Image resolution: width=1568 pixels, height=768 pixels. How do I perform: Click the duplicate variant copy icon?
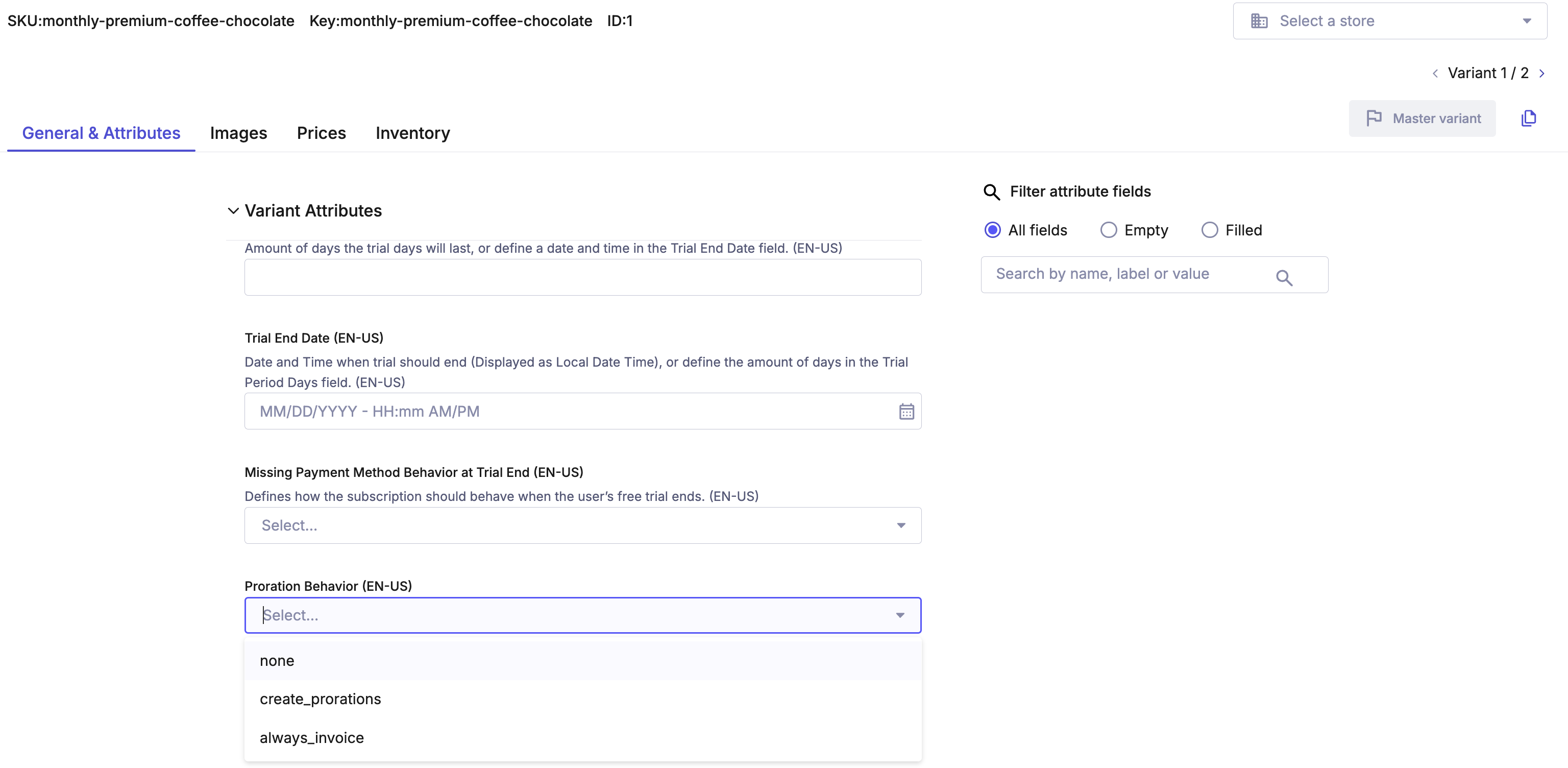pyautogui.click(x=1528, y=118)
